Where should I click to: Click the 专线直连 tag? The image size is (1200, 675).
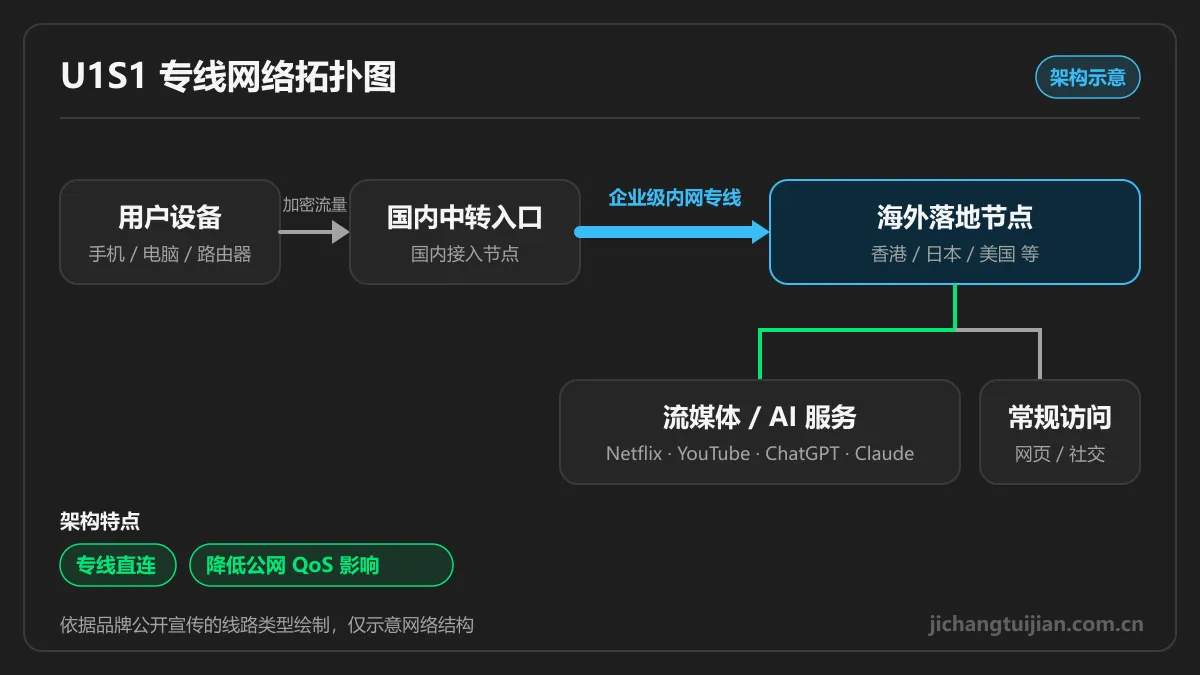tap(118, 565)
